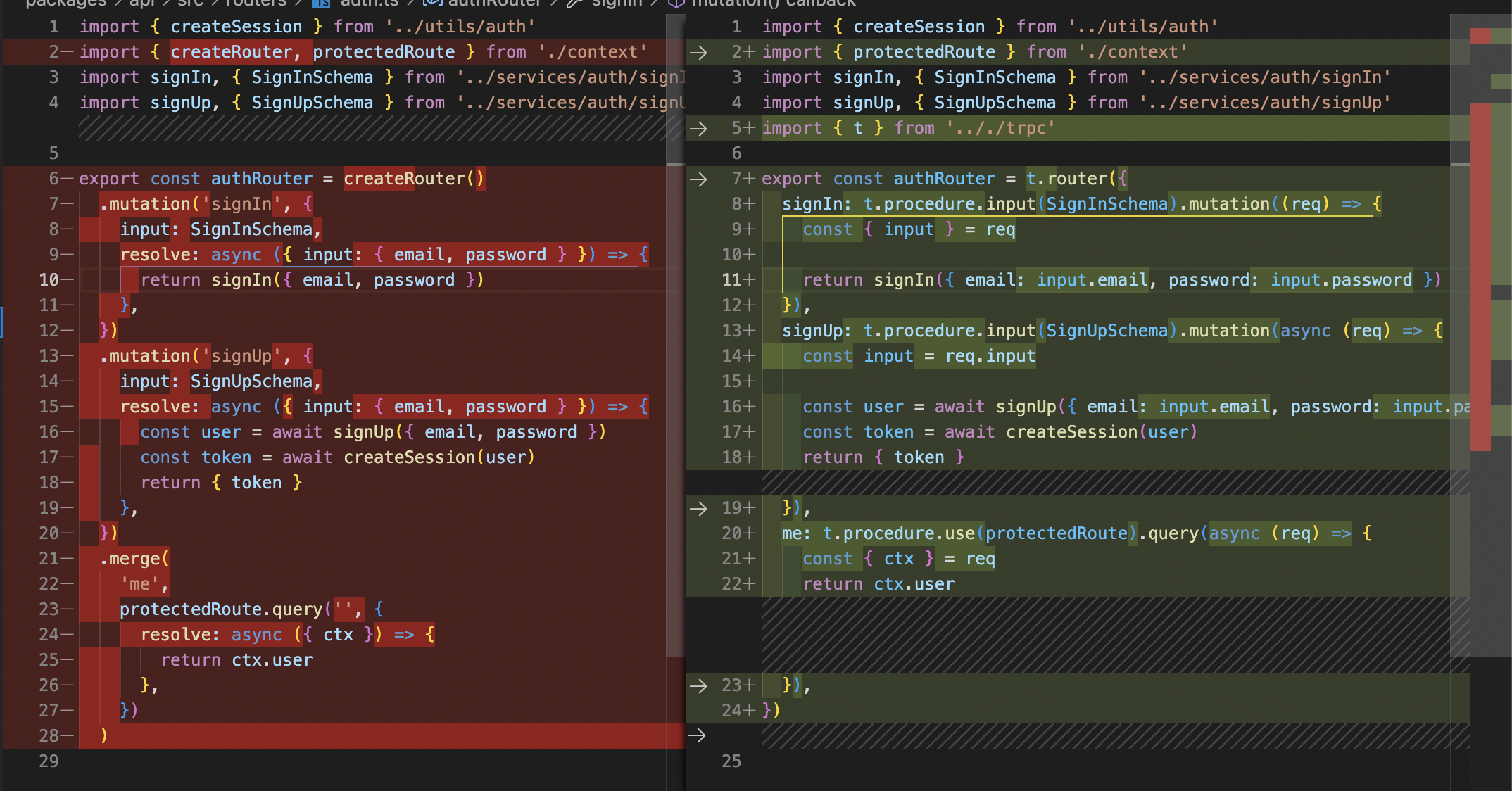
Task: Click line number 11 in the right pane
Action: pos(731,280)
